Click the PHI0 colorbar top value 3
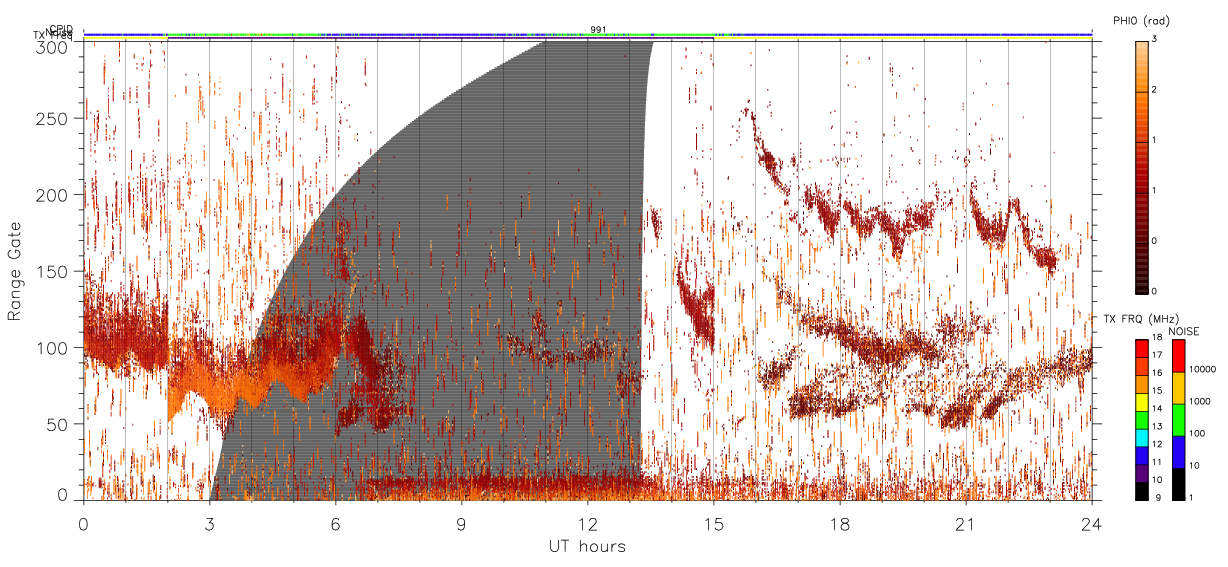 [1154, 39]
